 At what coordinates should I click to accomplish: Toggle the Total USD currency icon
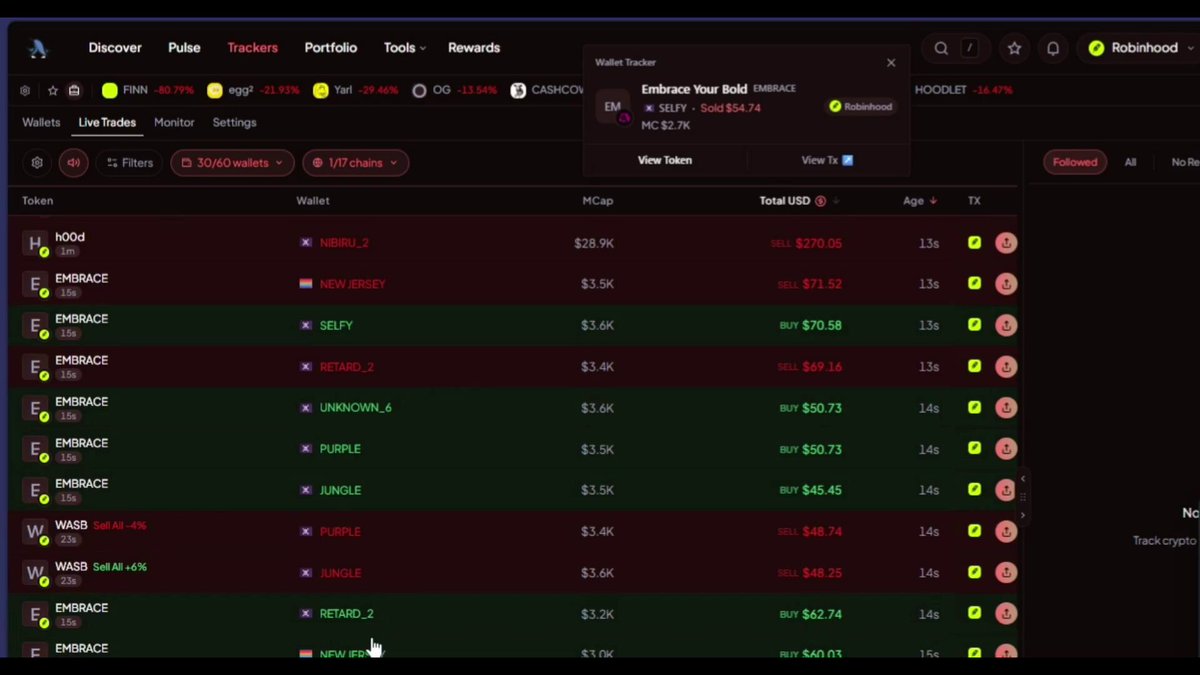(820, 201)
